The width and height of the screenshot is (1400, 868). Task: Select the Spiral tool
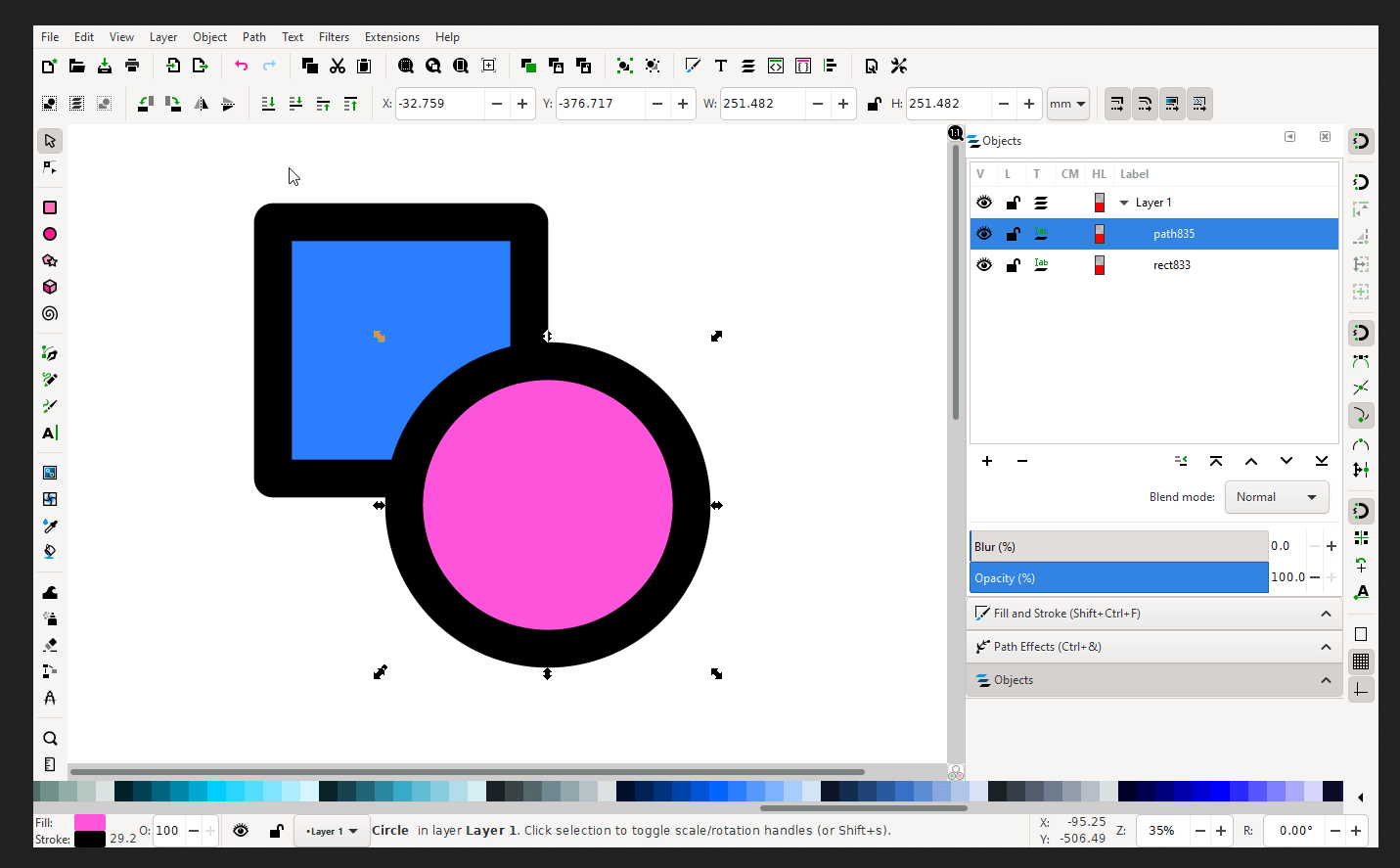(49, 313)
